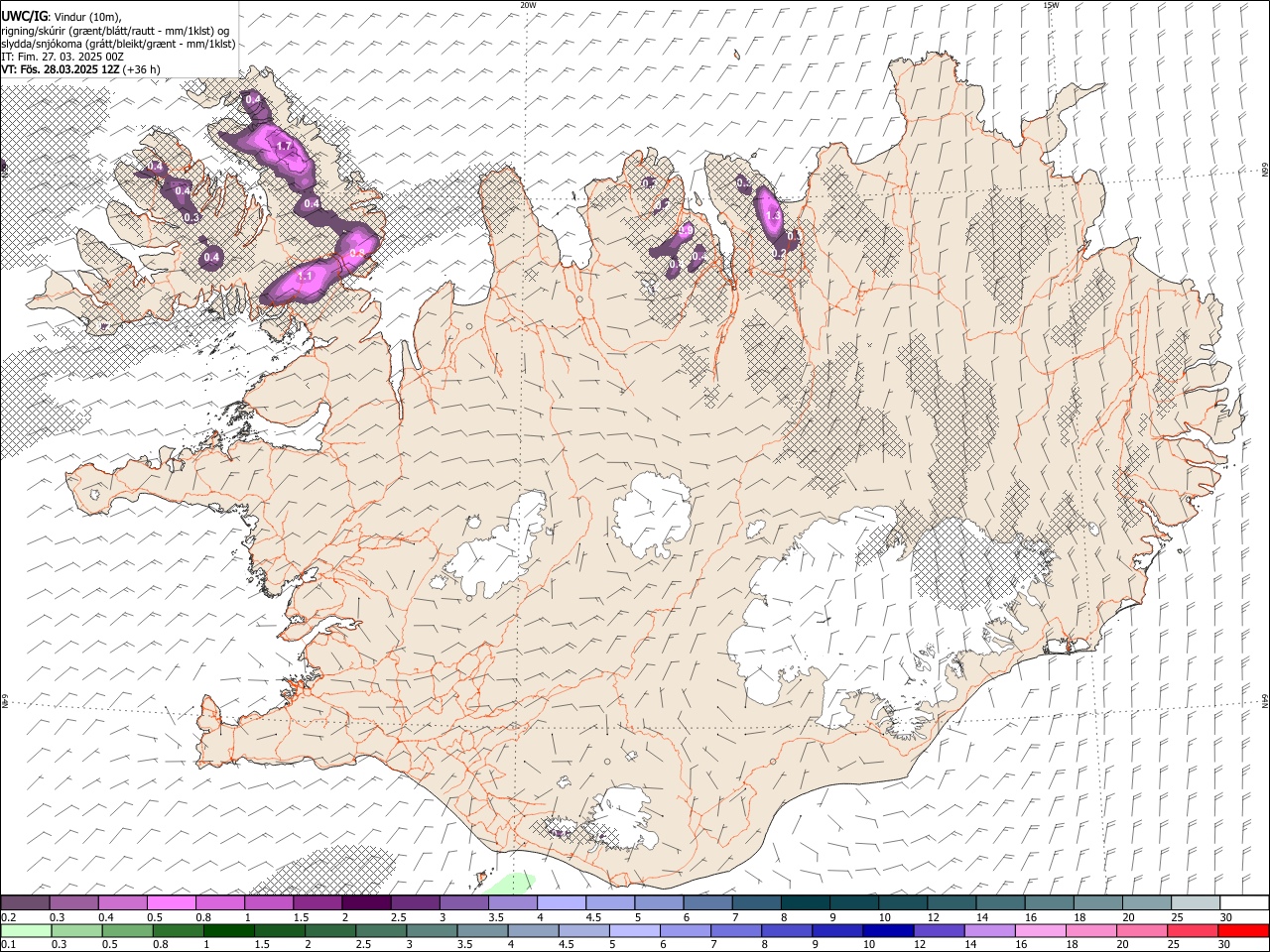Click the 'slydda/snjókoma' legend description line
The image size is (1270, 952).
pos(118,44)
